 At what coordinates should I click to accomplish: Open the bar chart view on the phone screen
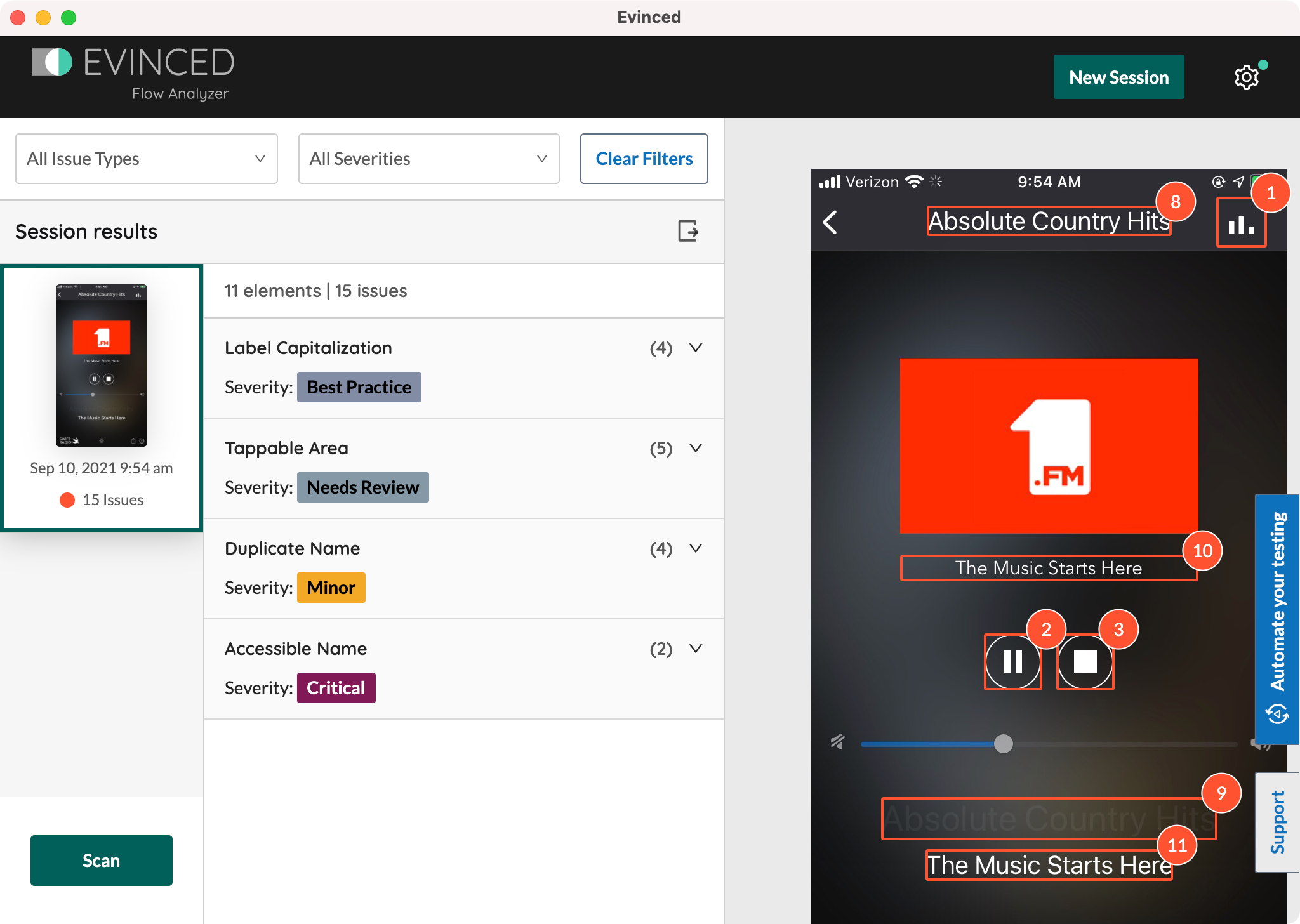(1241, 223)
